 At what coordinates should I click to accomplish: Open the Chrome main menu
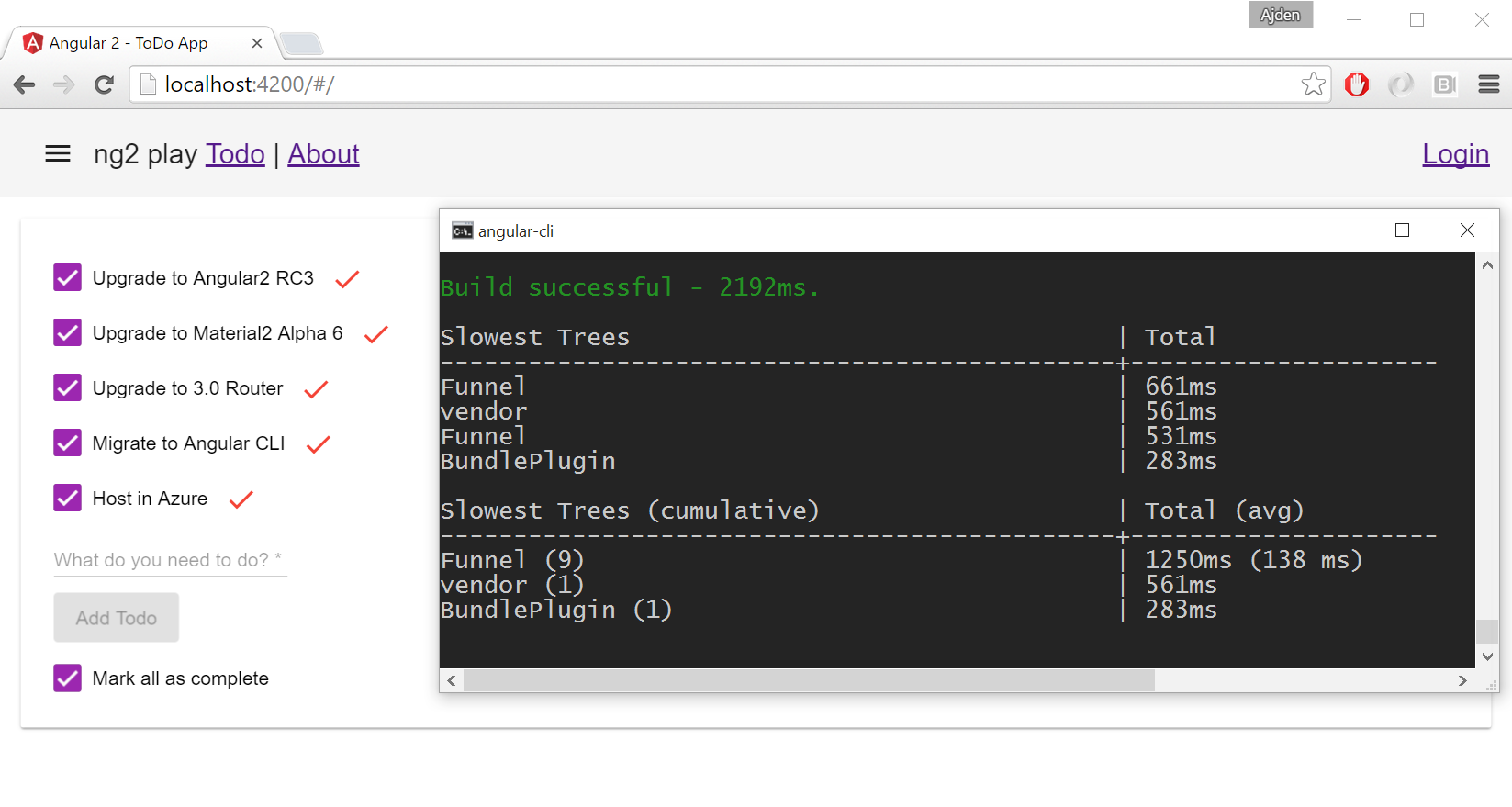pyautogui.click(x=1489, y=84)
